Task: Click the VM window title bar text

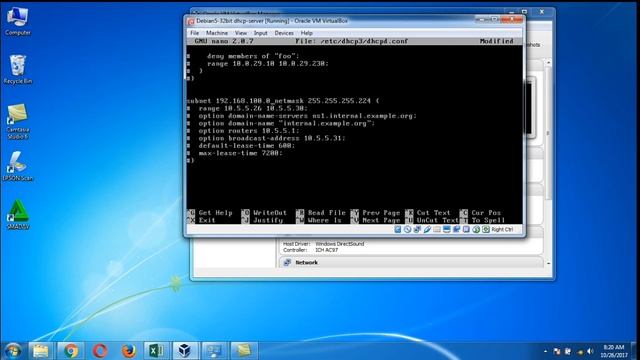Action: 271,21
